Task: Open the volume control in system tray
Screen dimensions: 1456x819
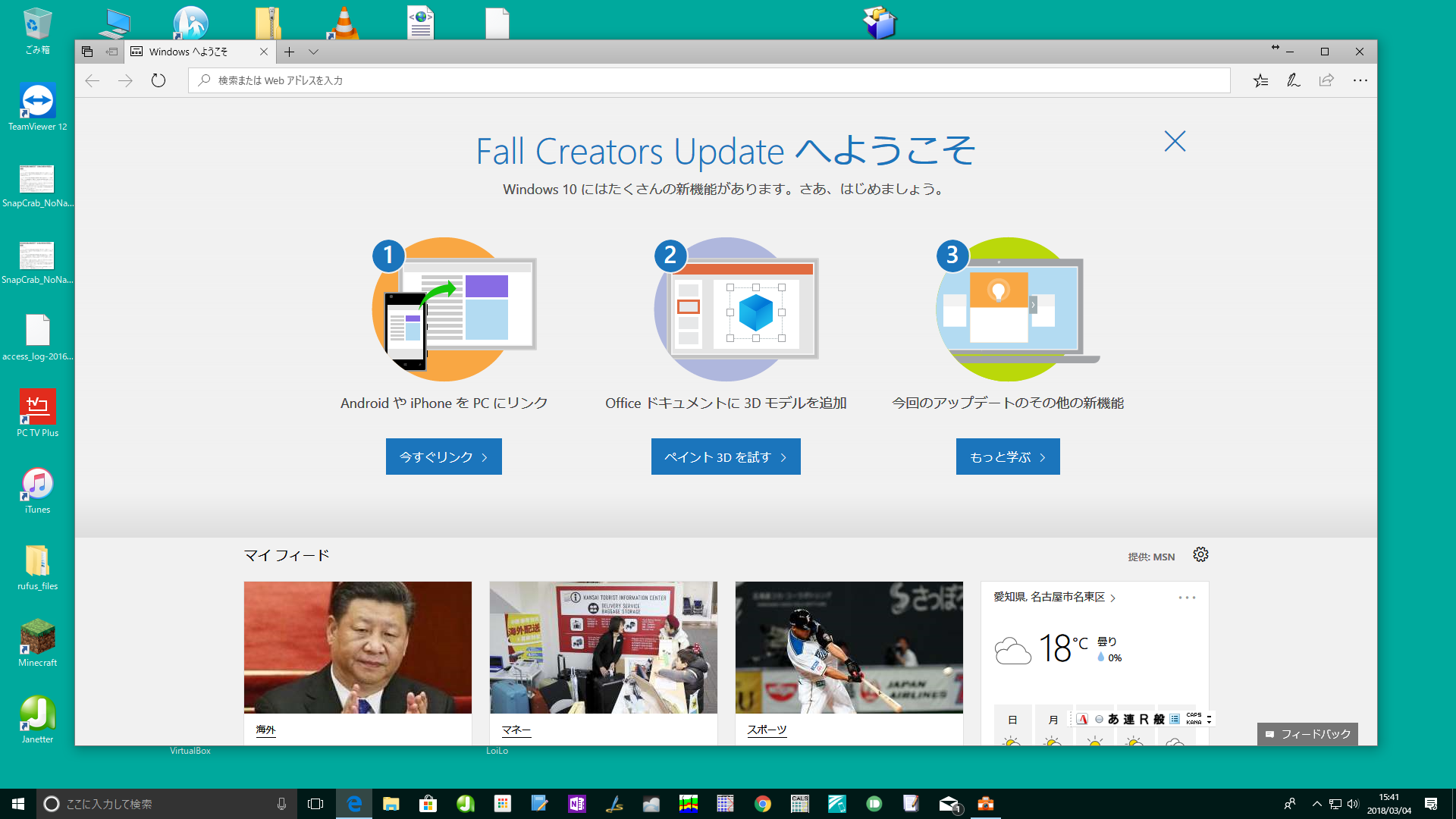Action: coord(1353,804)
